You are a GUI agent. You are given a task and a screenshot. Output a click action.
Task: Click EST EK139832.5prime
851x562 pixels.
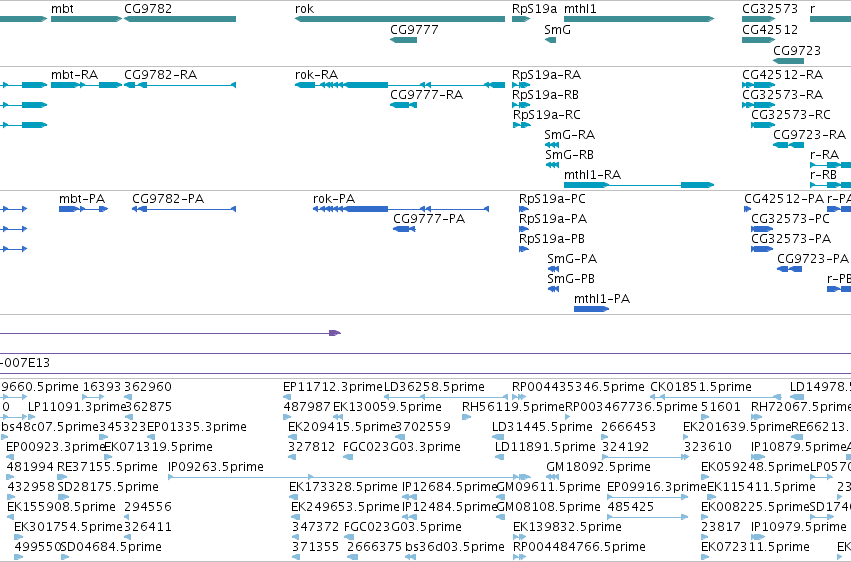pos(567,527)
